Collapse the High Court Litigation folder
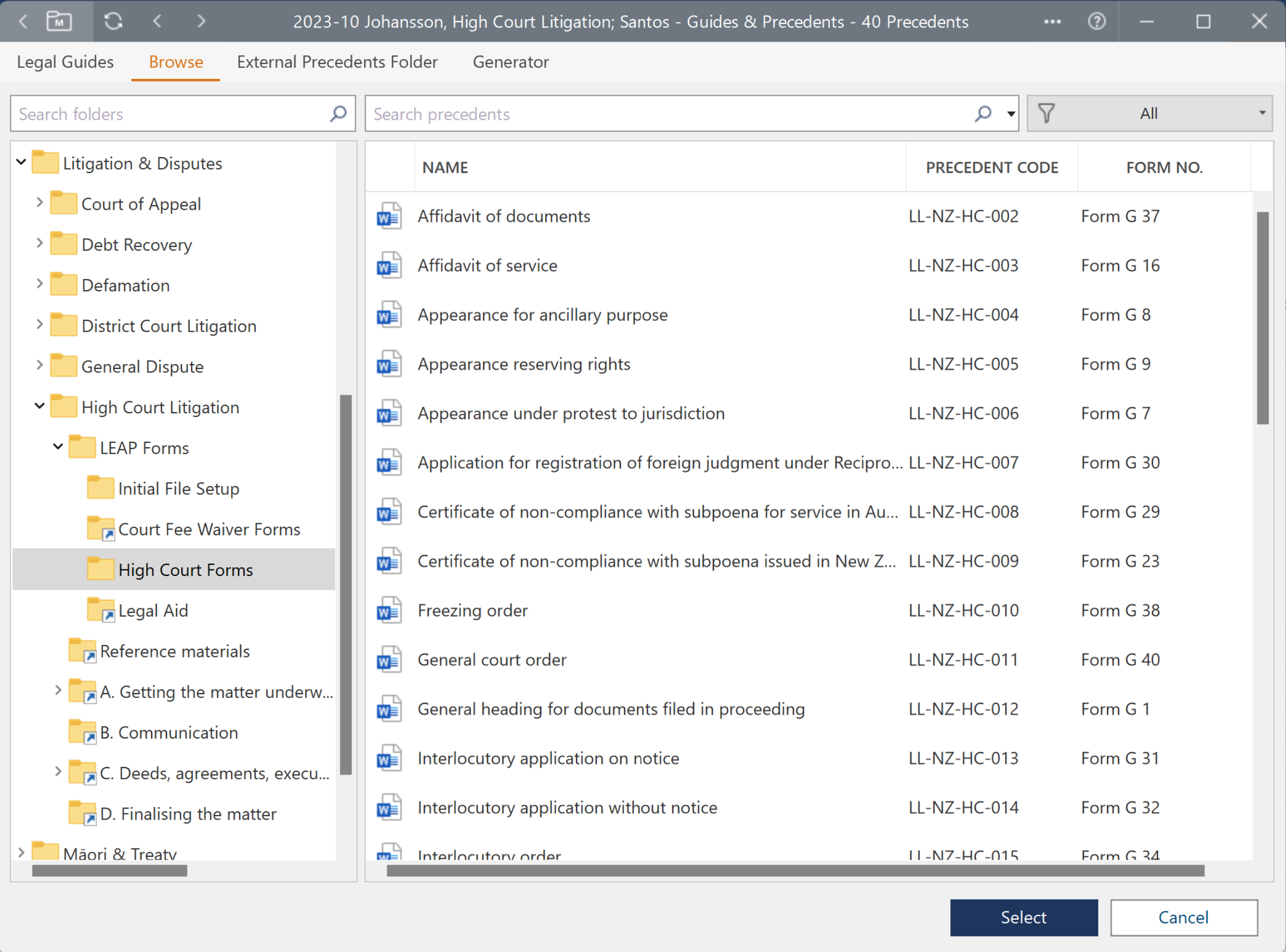This screenshot has height=952, width=1286. point(39,406)
